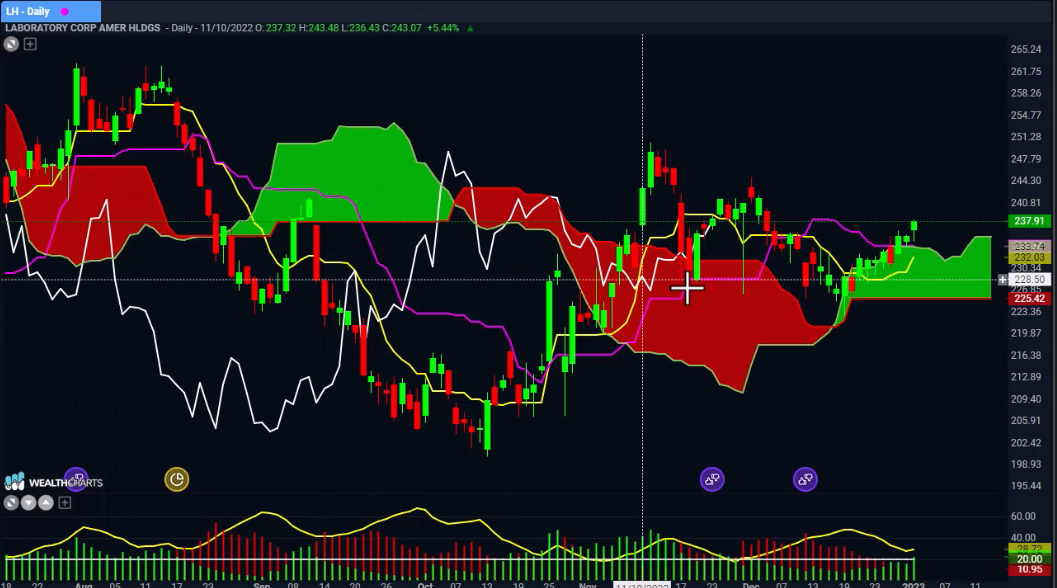Click the Dec label on the time axis
Screen dimensions: 1057x588
pos(750,585)
